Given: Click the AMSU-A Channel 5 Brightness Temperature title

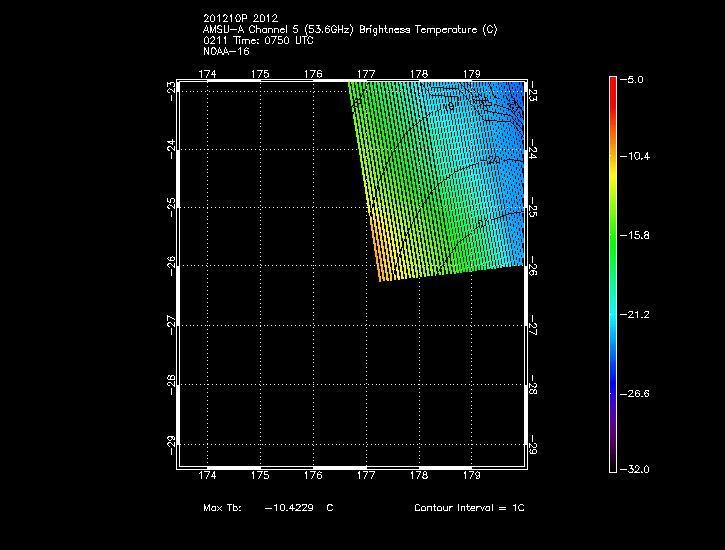Looking at the screenshot, I should tap(349, 30).
